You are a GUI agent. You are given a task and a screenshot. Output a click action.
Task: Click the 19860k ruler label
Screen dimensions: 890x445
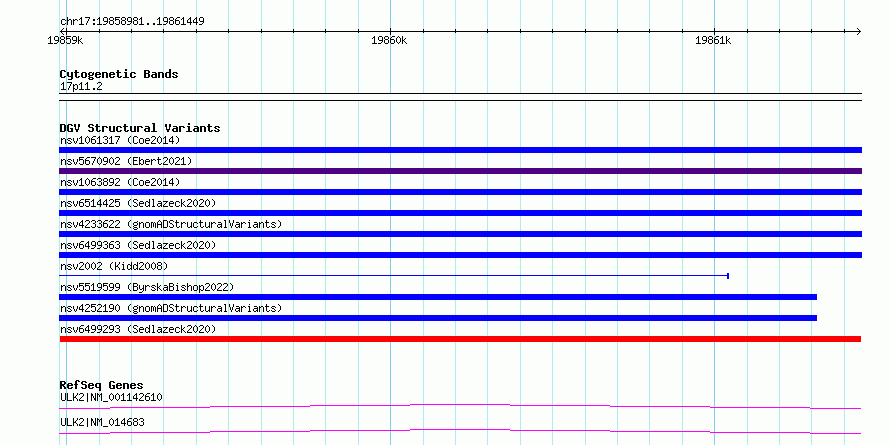pos(389,41)
